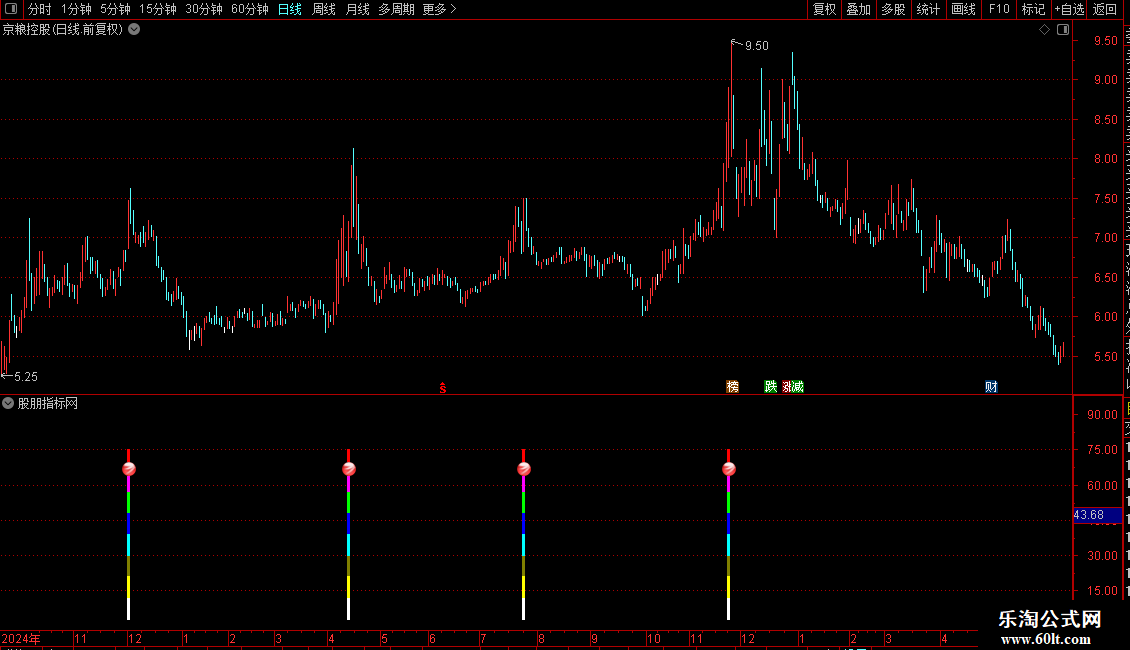Image resolution: width=1130 pixels, height=650 pixels.
Task: Click the 标记 mark button
Action: (1033, 9)
